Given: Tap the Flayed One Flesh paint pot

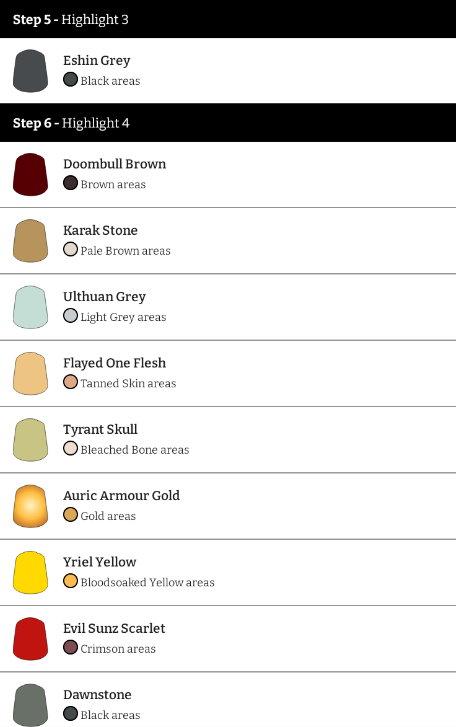Looking at the screenshot, I should 31,373.
